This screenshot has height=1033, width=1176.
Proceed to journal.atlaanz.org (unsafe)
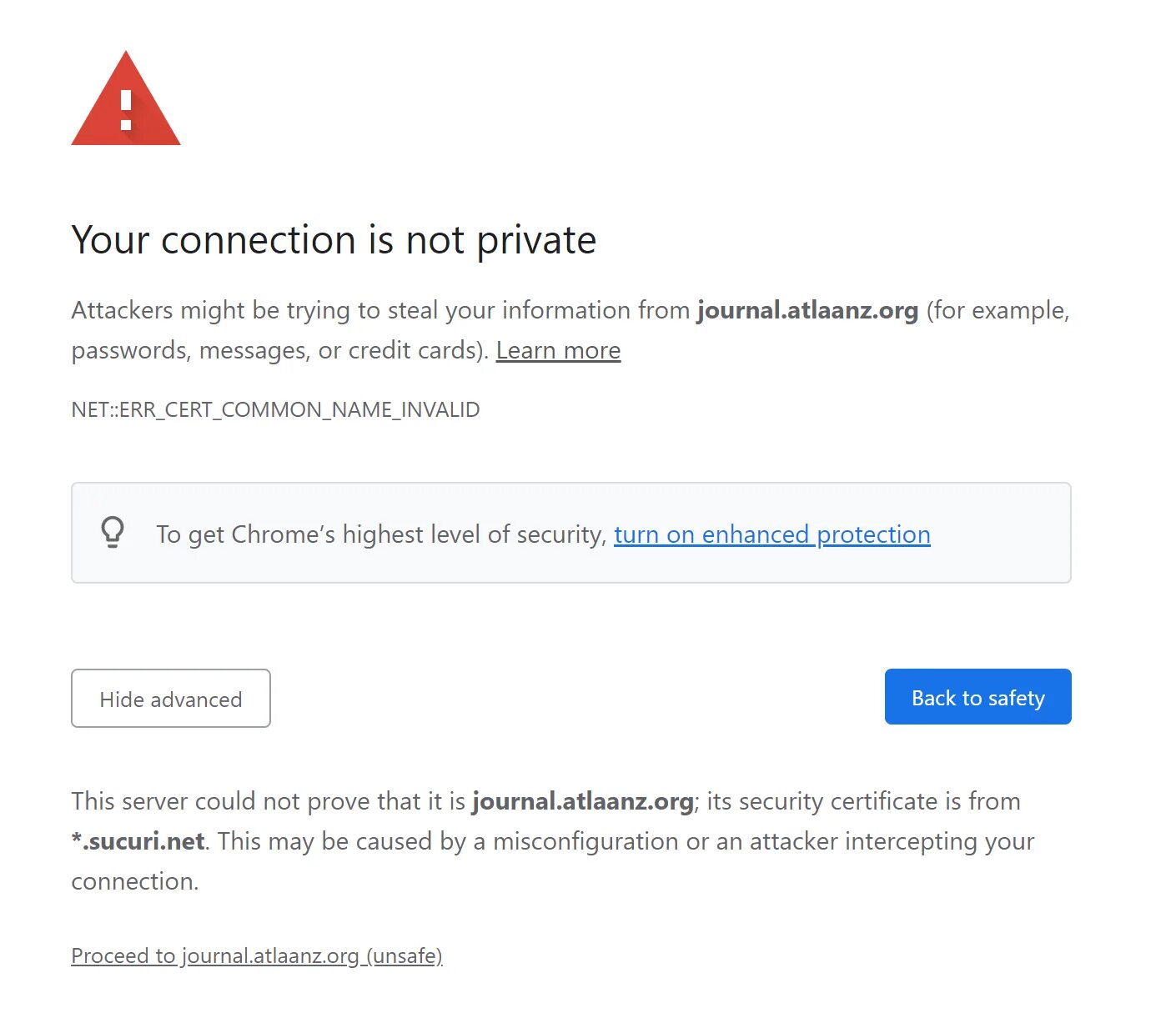(257, 955)
